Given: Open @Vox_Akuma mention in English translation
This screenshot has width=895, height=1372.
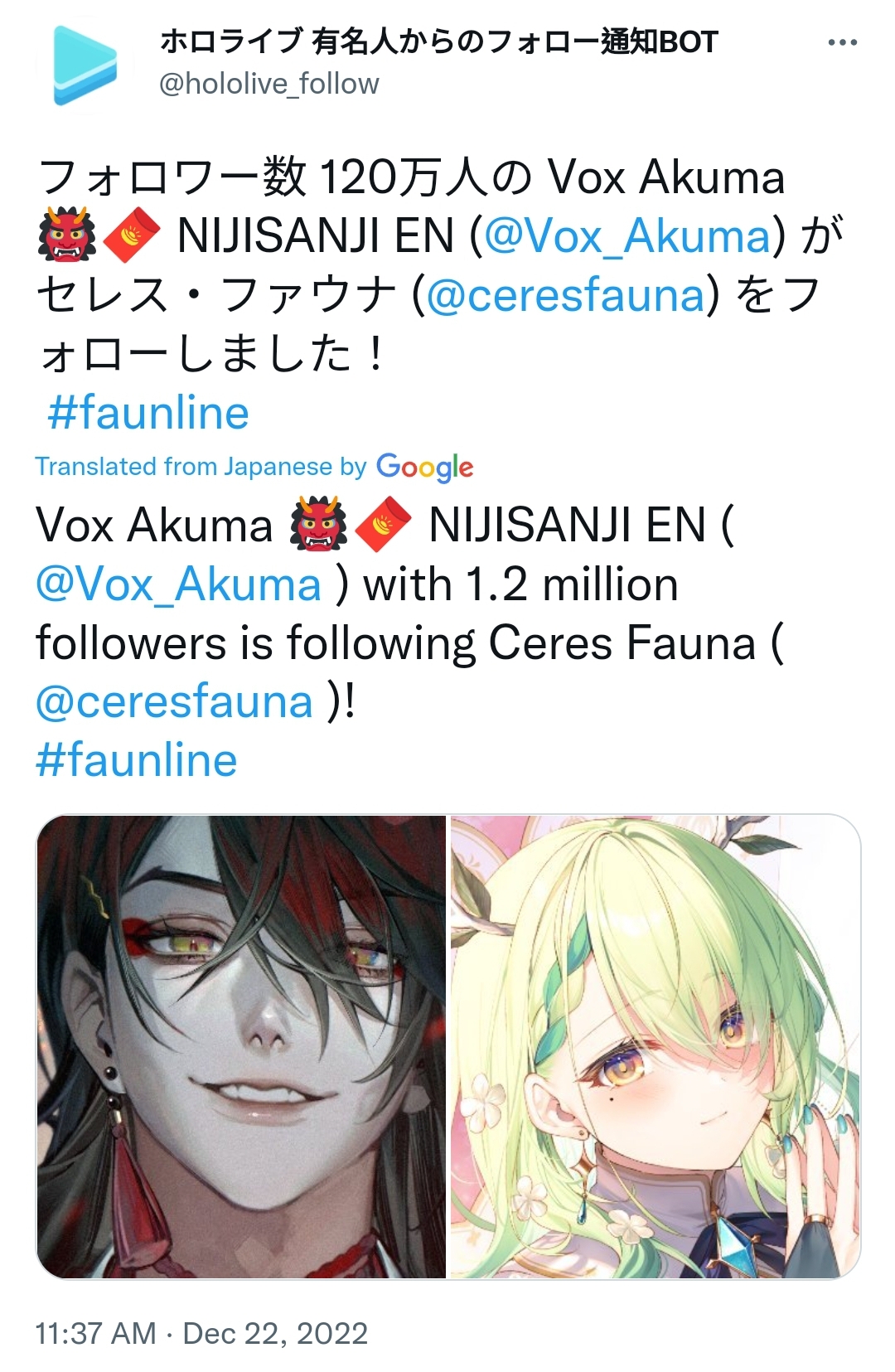Looking at the screenshot, I should (x=178, y=584).
